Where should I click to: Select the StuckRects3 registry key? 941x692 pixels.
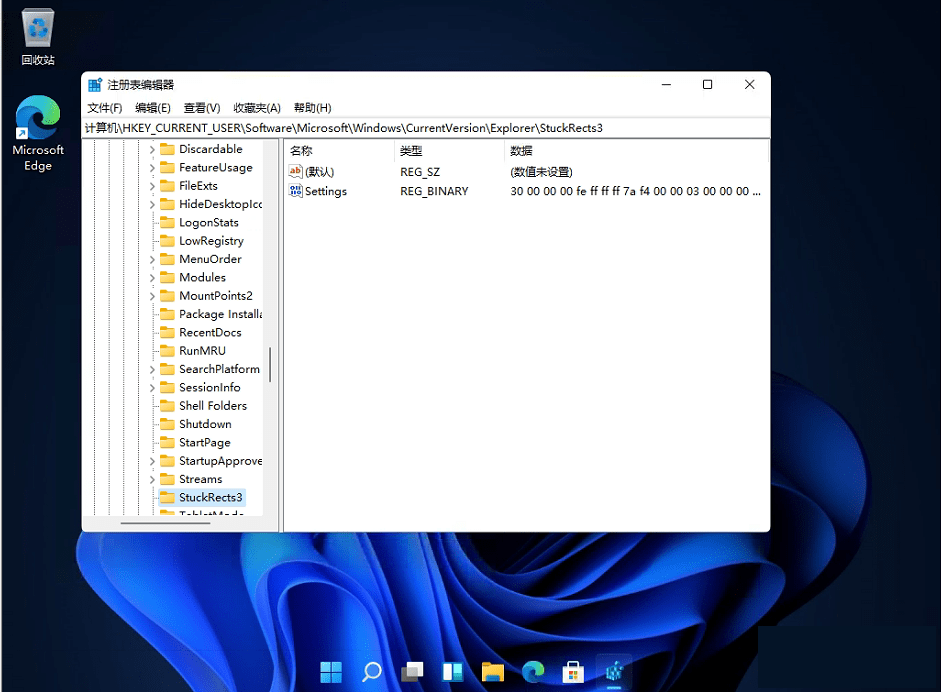[x=210, y=497]
